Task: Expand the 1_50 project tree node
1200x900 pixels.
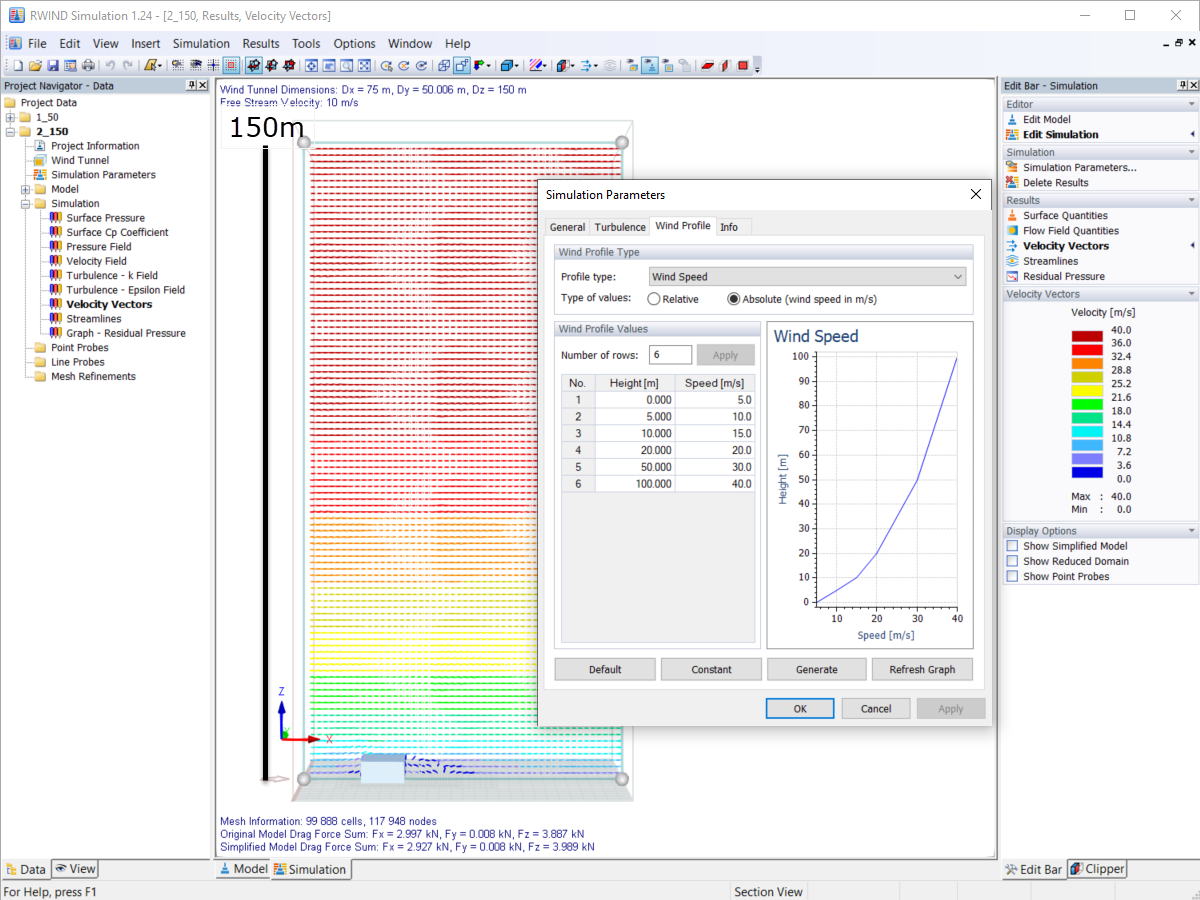Action: pos(11,117)
